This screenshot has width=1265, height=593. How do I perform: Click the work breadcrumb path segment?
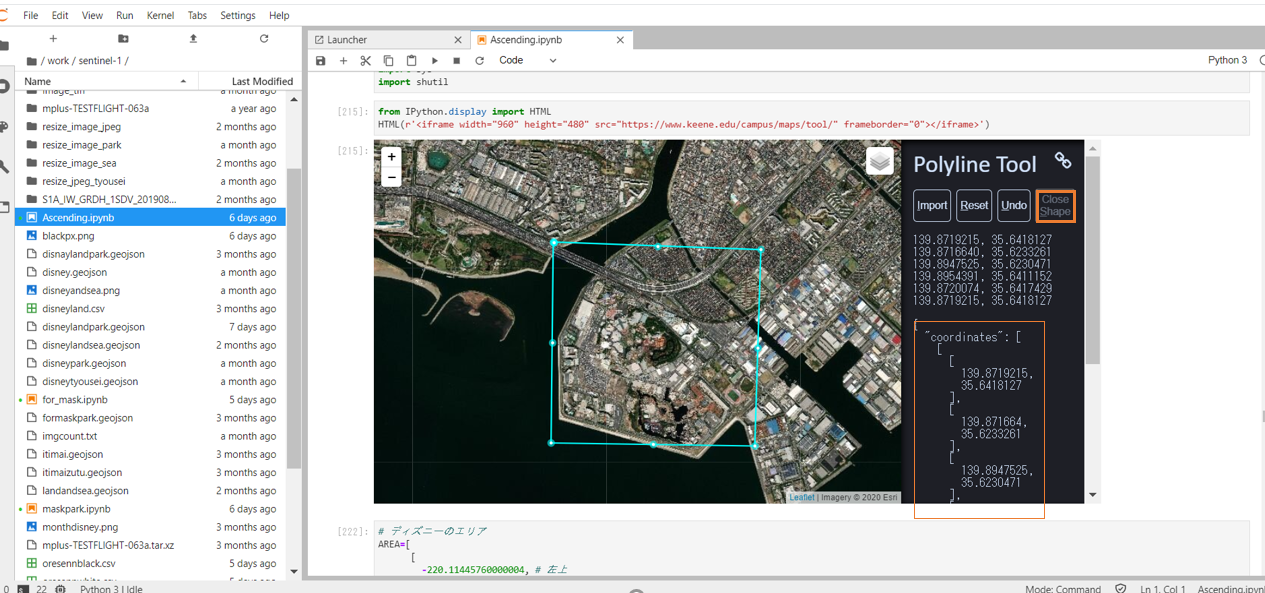click(x=58, y=61)
